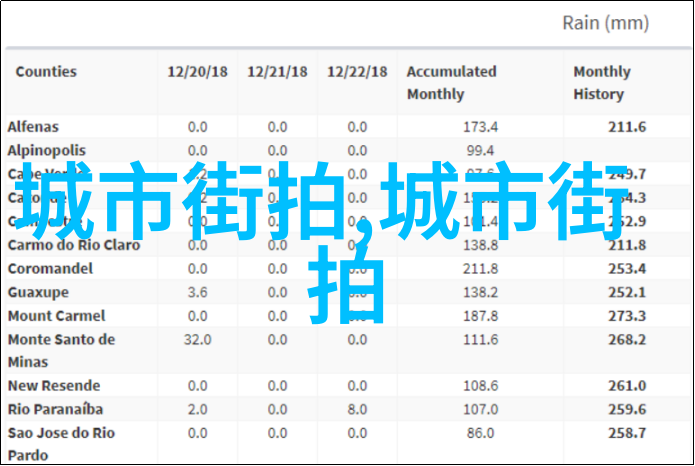Select the 32.0 rain value for Monte Santo
This screenshot has height=466, width=695.
[197, 340]
